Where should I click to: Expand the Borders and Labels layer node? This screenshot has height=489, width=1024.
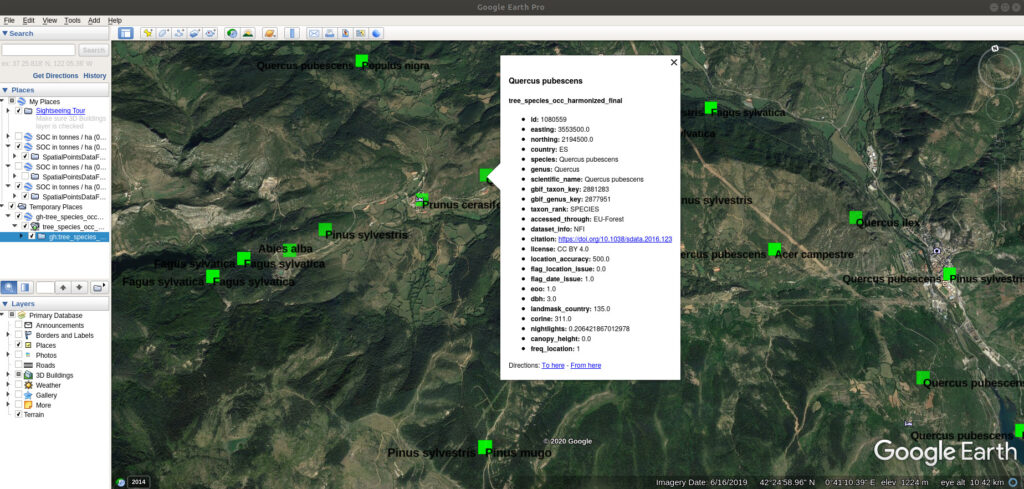(8, 335)
